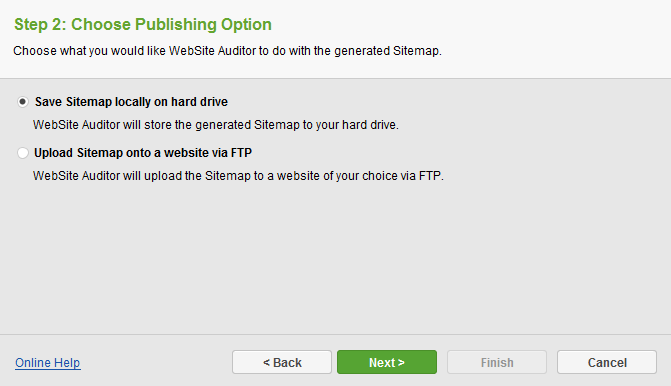Click the FTP upload description text

(238, 176)
